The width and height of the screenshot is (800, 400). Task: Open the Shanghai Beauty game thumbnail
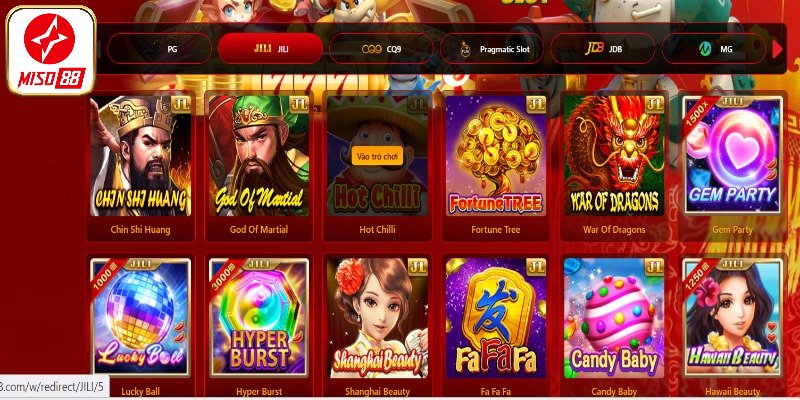(x=377, y=317)
